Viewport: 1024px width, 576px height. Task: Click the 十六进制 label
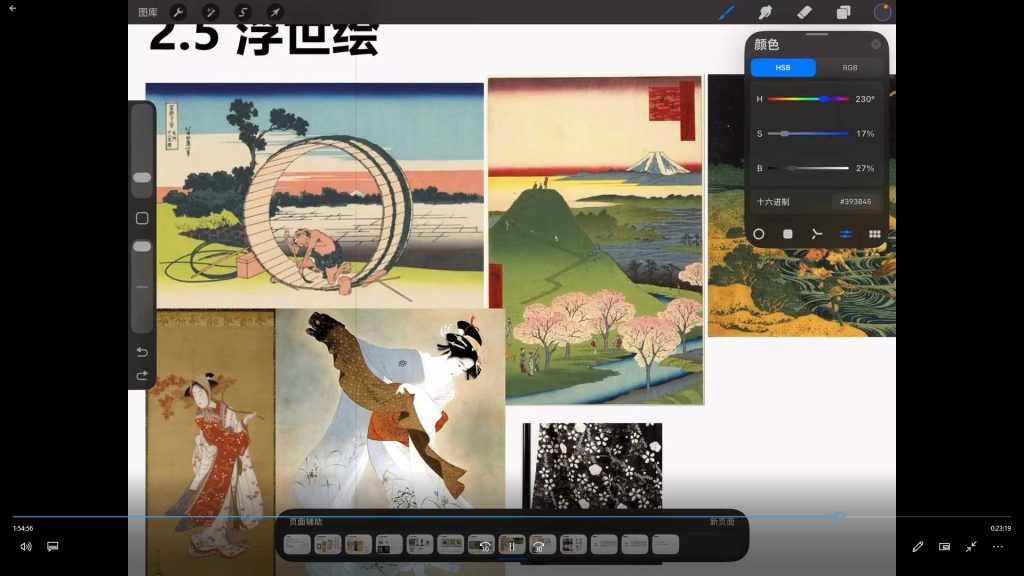[773, 202]
